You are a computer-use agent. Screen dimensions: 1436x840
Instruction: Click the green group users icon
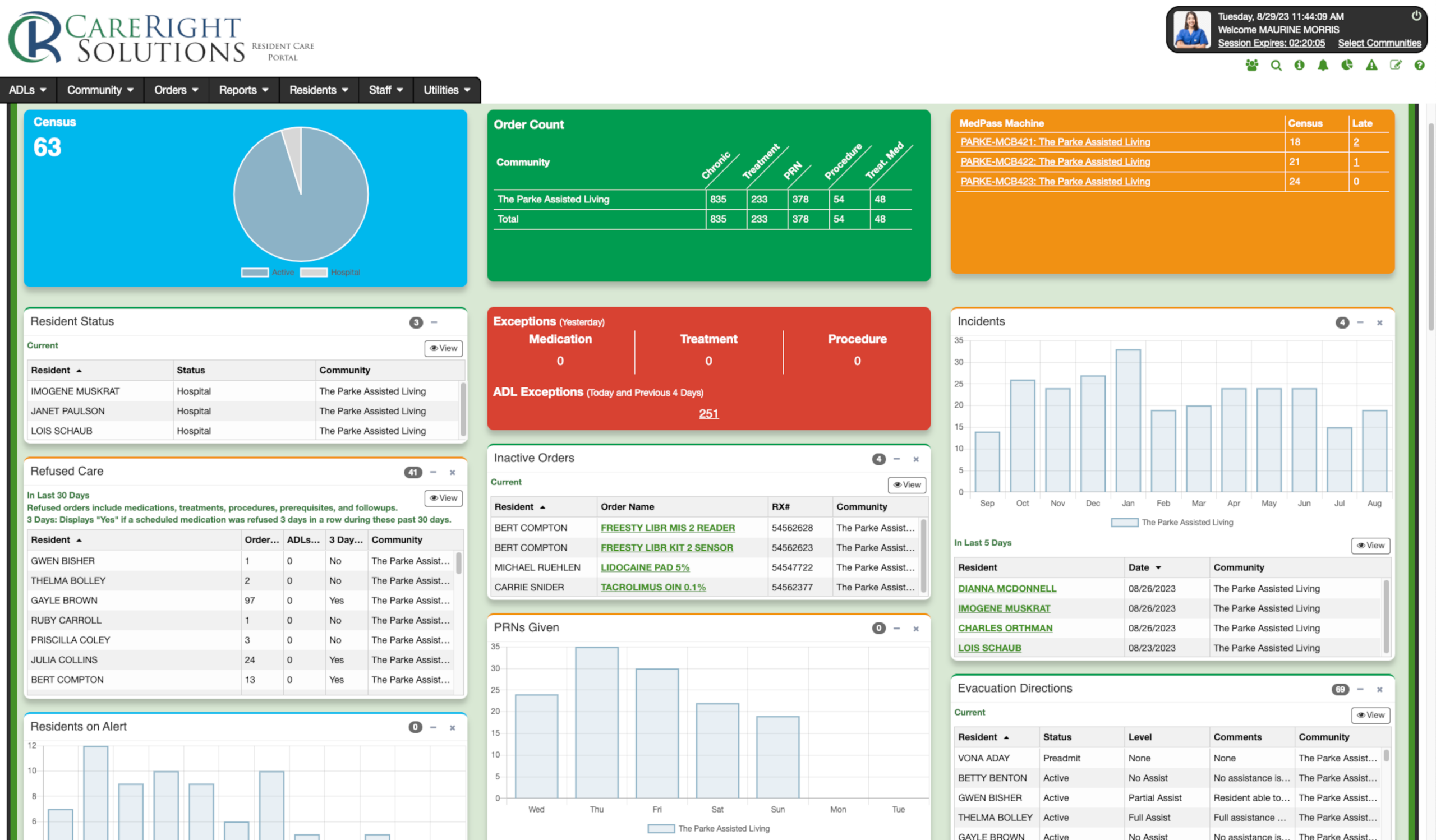pos(1251,66)
